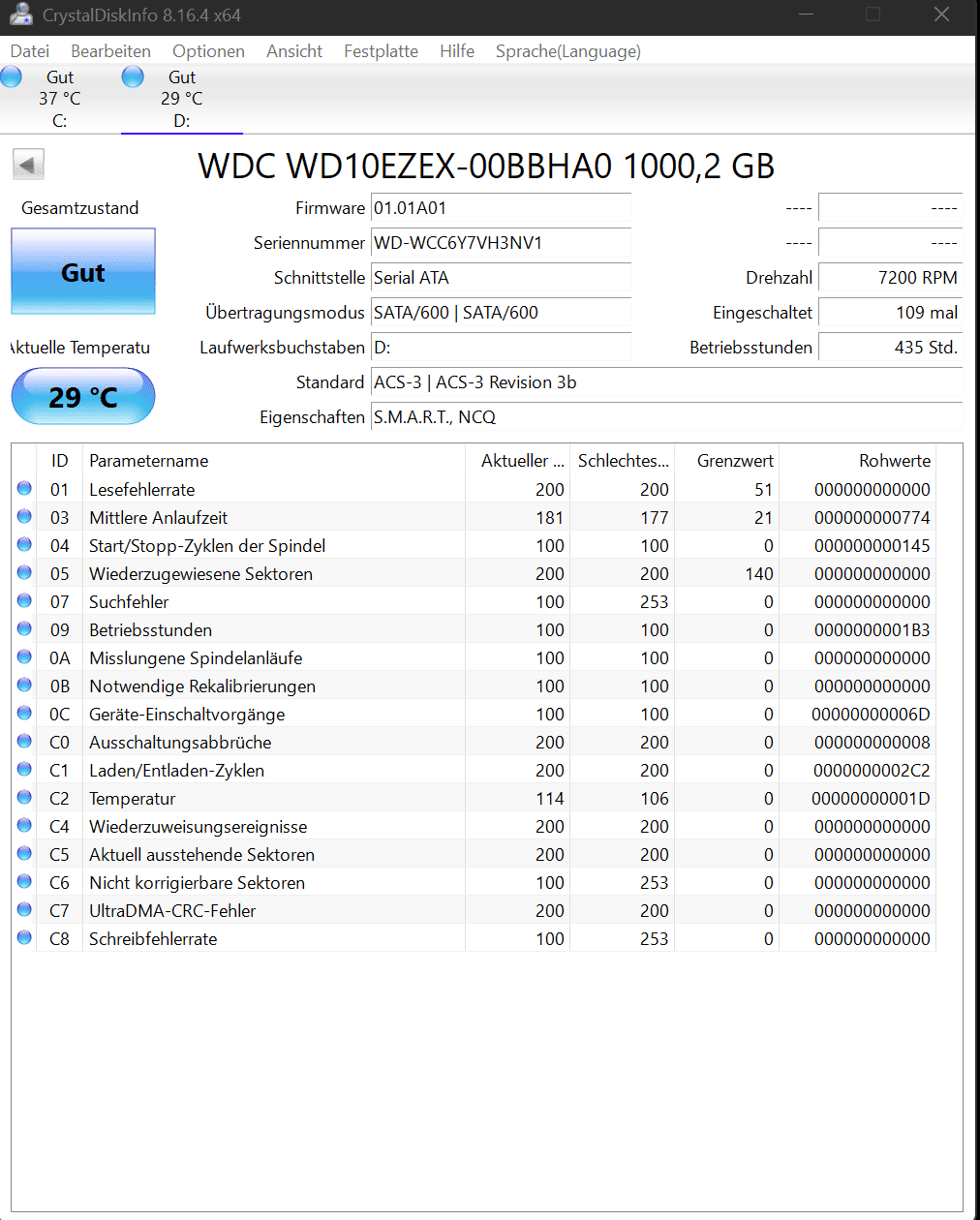
Task: Click the blue Gut health status button
Action: [x=83, y=271]
